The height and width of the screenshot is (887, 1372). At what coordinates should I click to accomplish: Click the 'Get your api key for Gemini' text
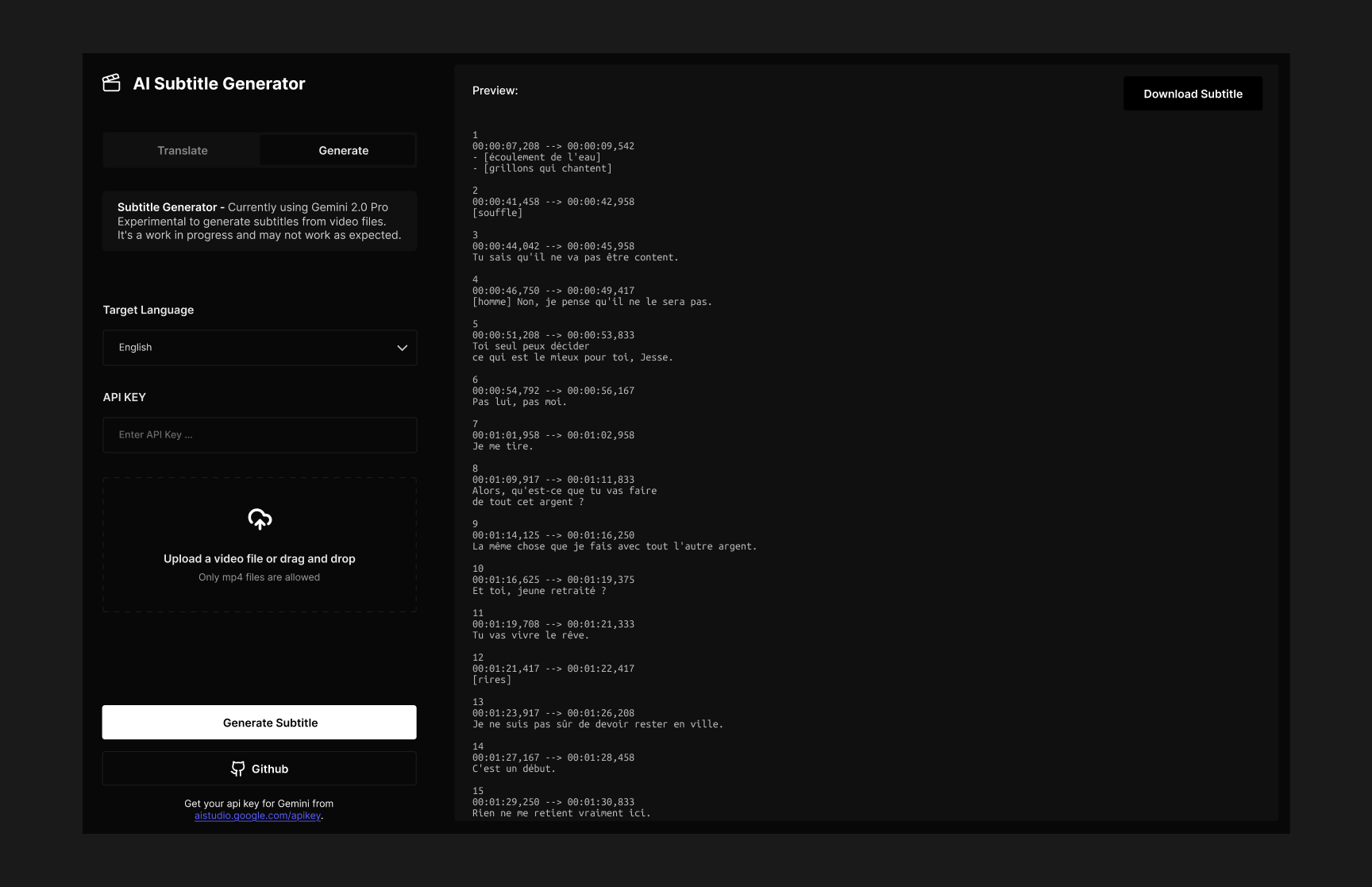259,803
